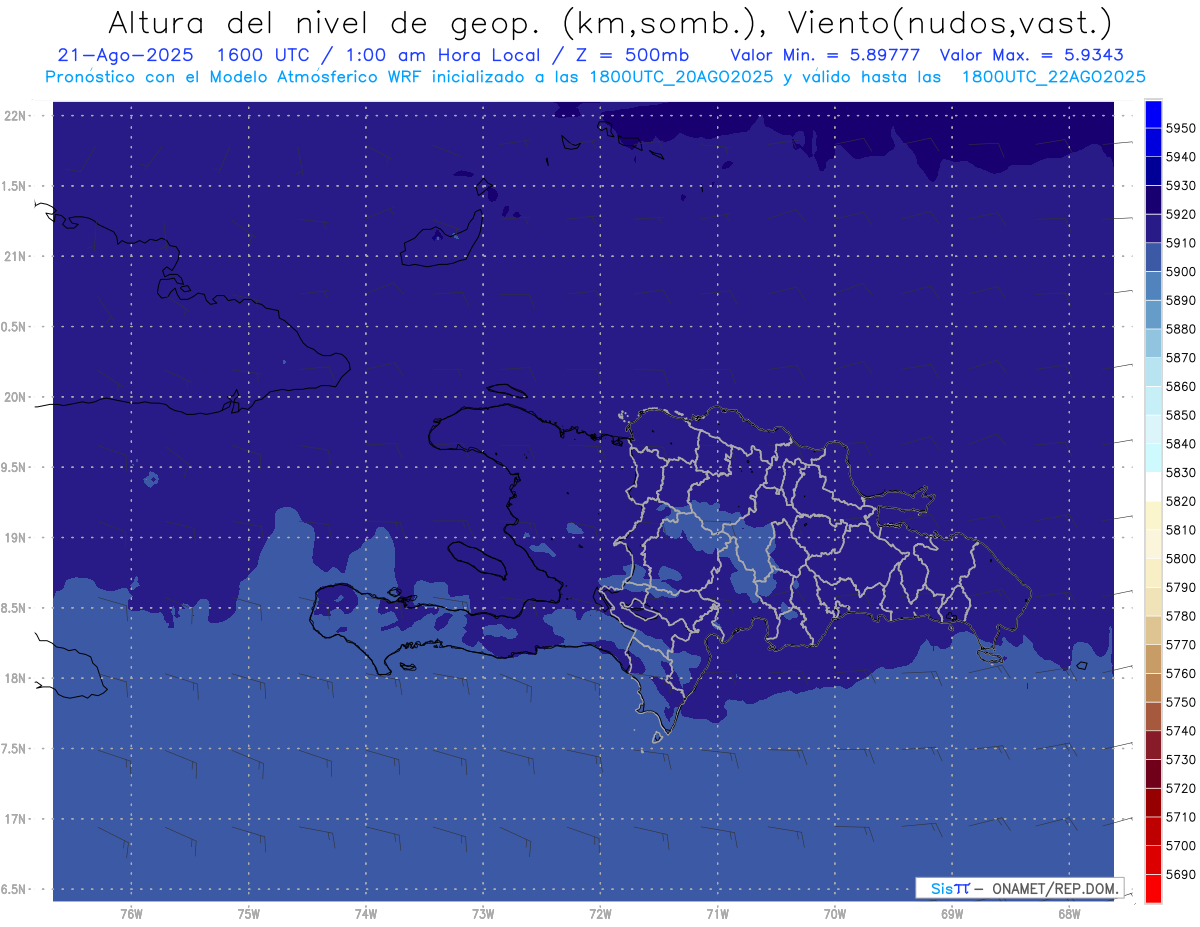Click the '5810' color scale label

coord(1181,530)
